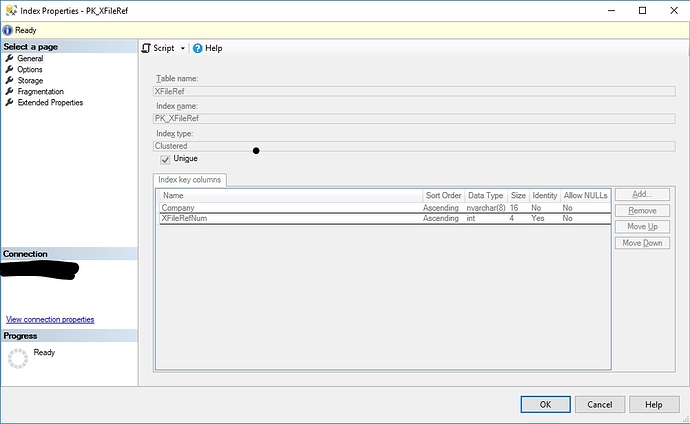This screenshot has height=424, width=690.
Task: Click the Add... button
Action: coord(642,194)
